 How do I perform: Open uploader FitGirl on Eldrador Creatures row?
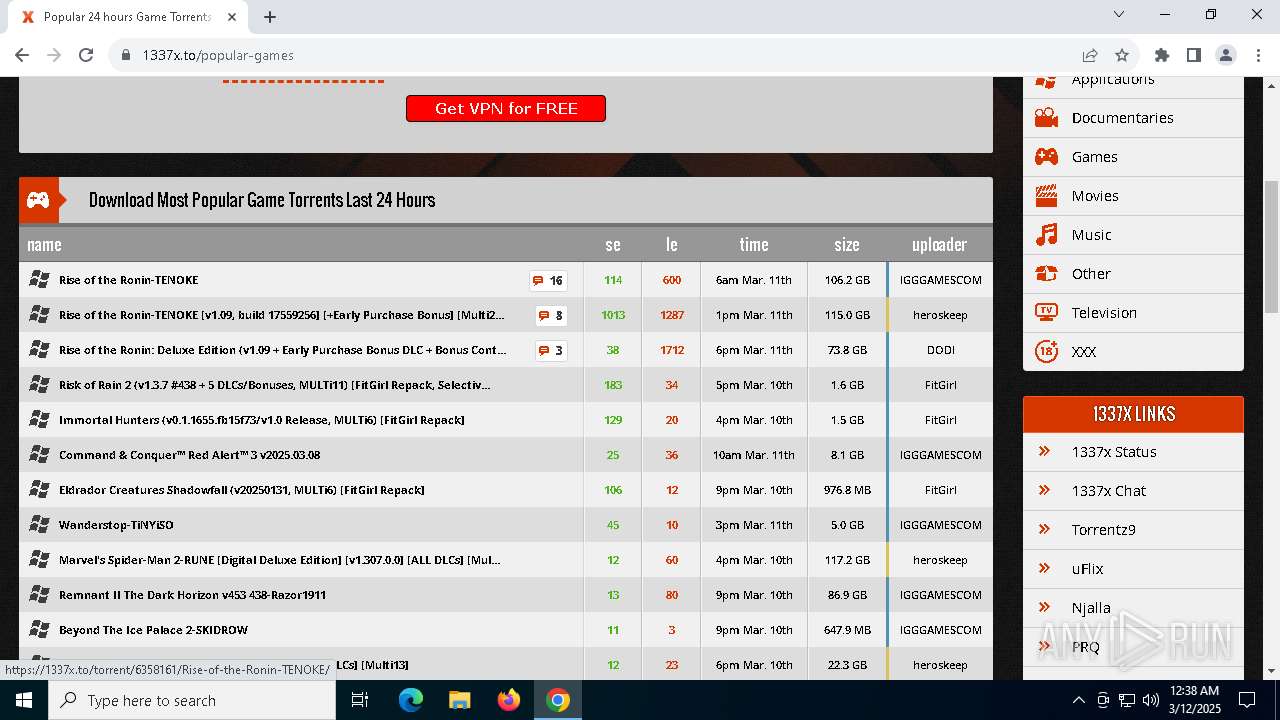[x=940, y=490]
